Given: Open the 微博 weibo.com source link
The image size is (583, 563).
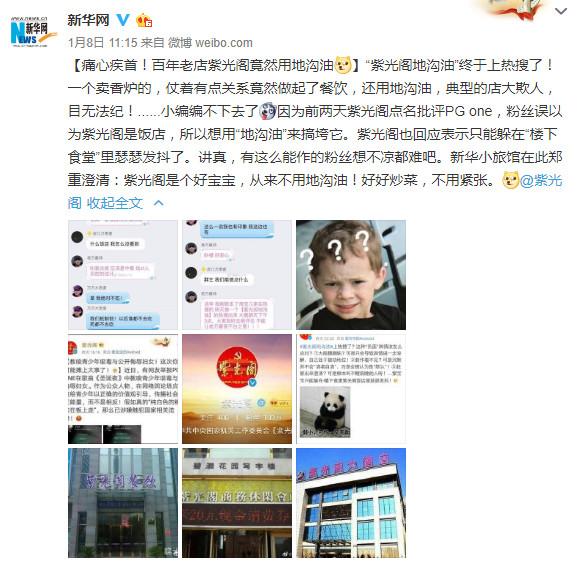Looking at the screenshot, I should click(x=210, y=43).
